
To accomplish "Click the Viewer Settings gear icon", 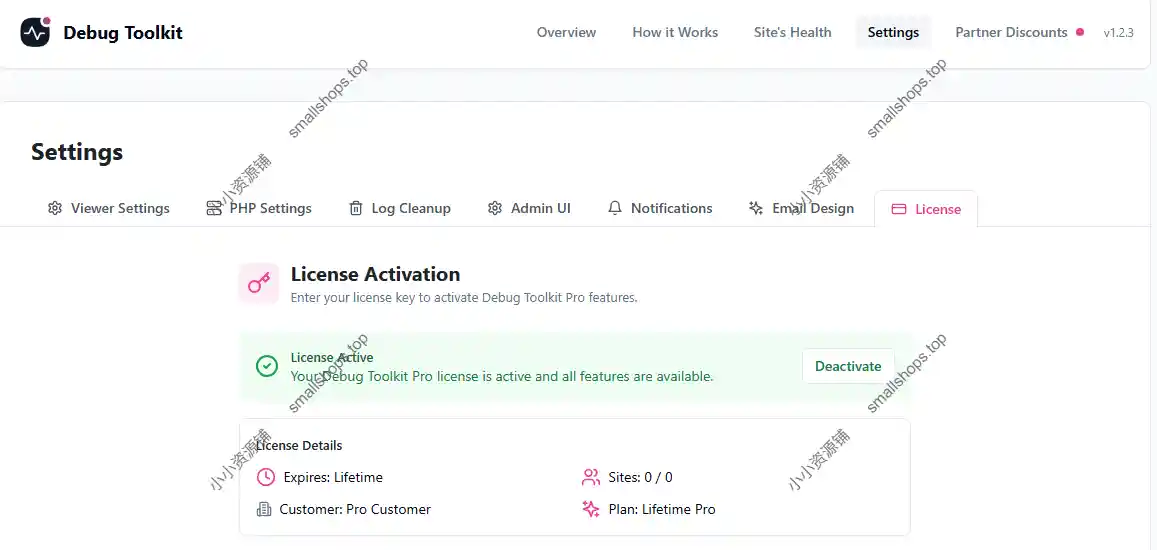I will coord(55,208).
